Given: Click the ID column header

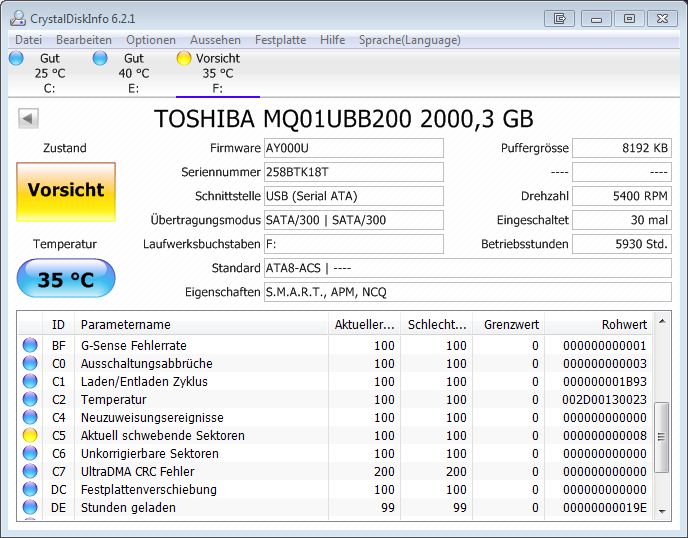Looking at the screenshot, I should (x=58, y=324).
